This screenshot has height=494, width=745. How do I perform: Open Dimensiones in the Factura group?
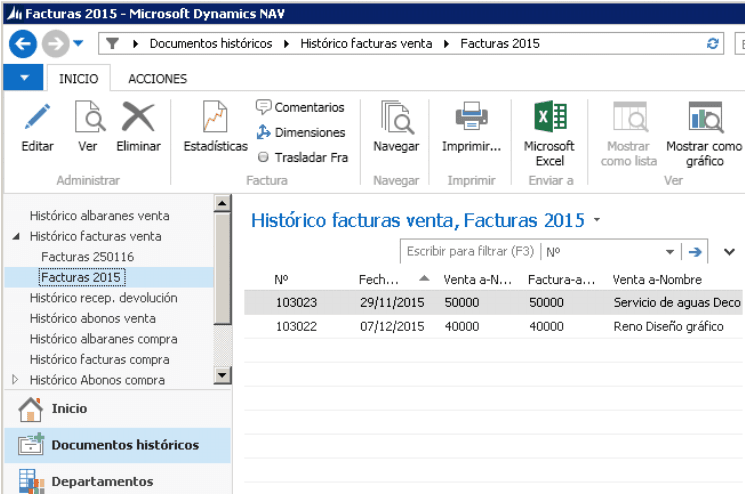click(x=301, y=132)
